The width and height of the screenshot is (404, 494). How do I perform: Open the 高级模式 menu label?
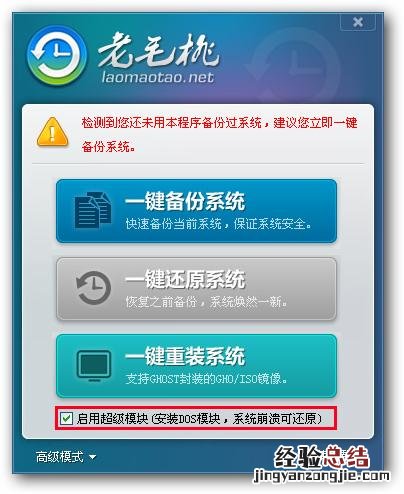[x=60, y=457]
